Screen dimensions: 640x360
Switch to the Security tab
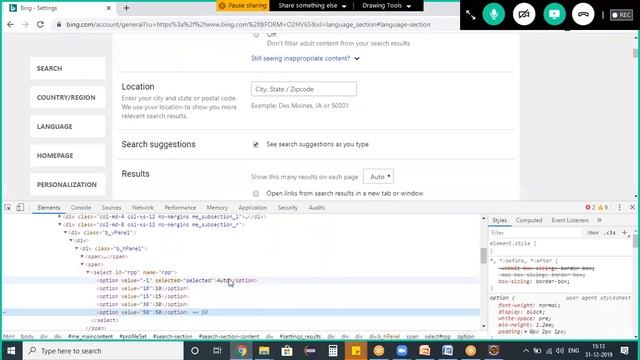[x=288, y=207]
